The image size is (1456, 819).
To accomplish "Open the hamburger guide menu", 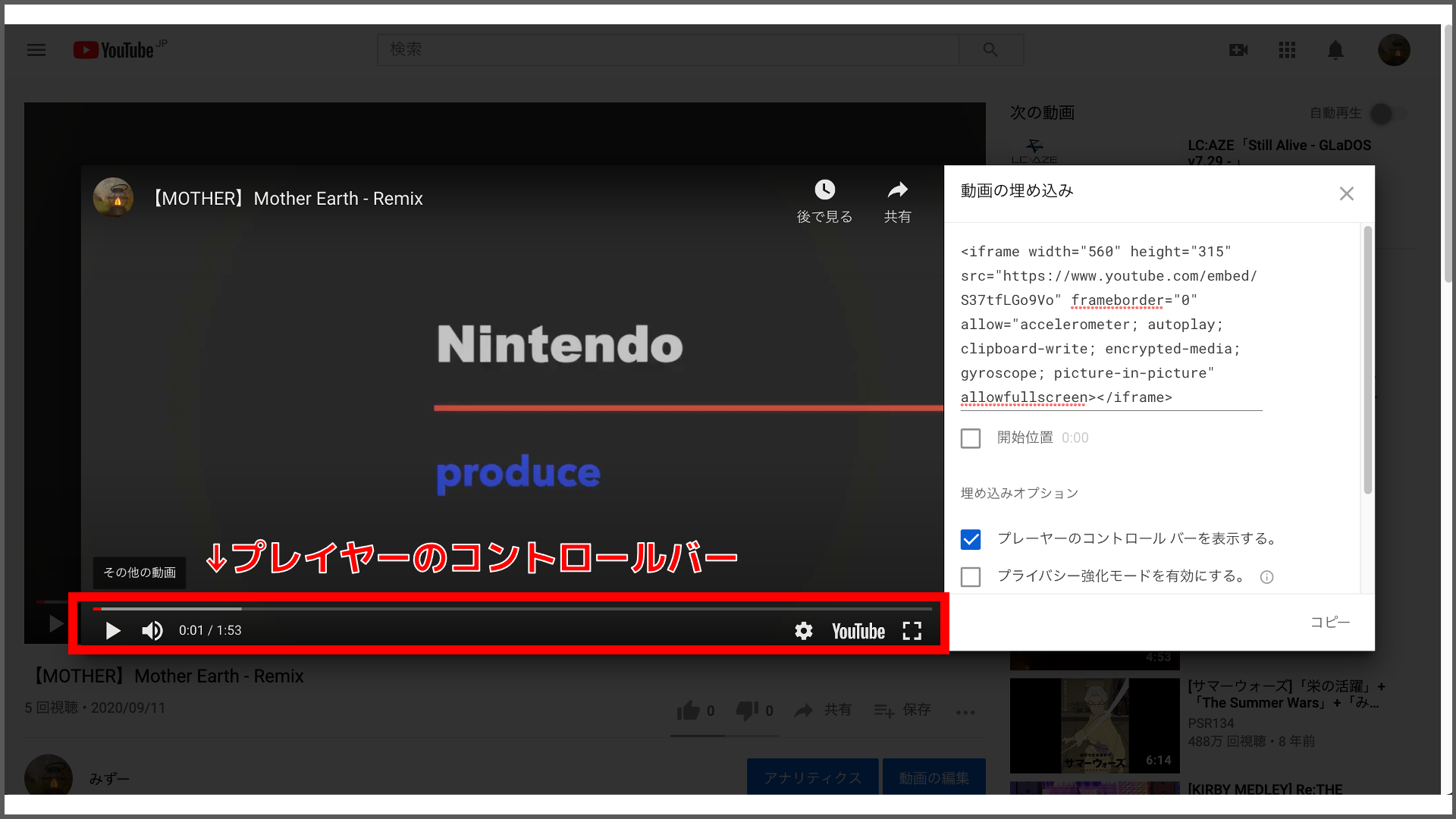I will coord(36,50).
